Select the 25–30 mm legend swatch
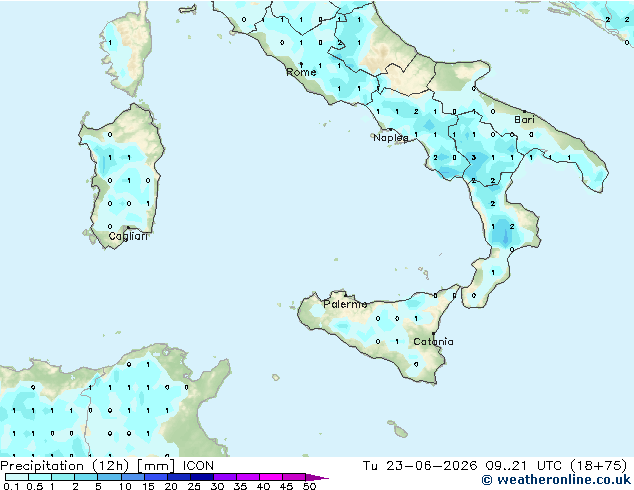The image size is (634, 490). [202, 477]
